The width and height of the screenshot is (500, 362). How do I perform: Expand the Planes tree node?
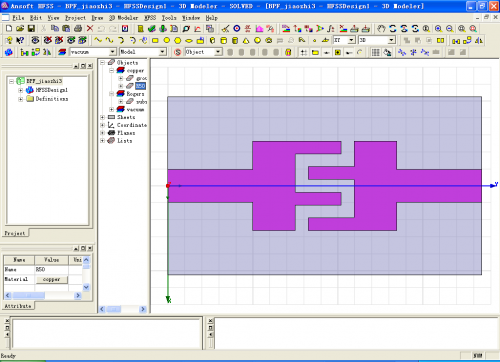tap(103, 133)
